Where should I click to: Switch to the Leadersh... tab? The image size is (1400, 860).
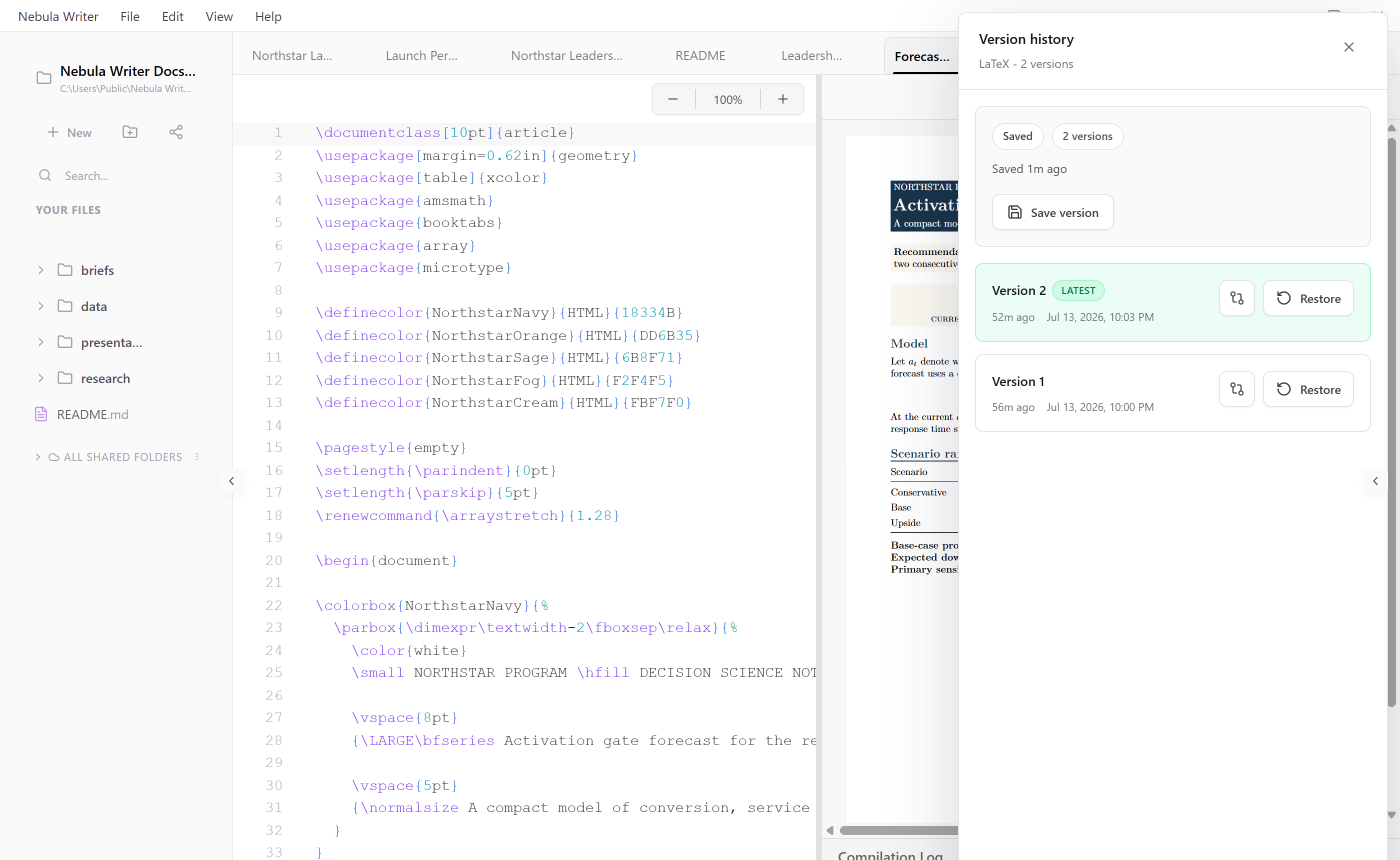[x=811, y=55]
